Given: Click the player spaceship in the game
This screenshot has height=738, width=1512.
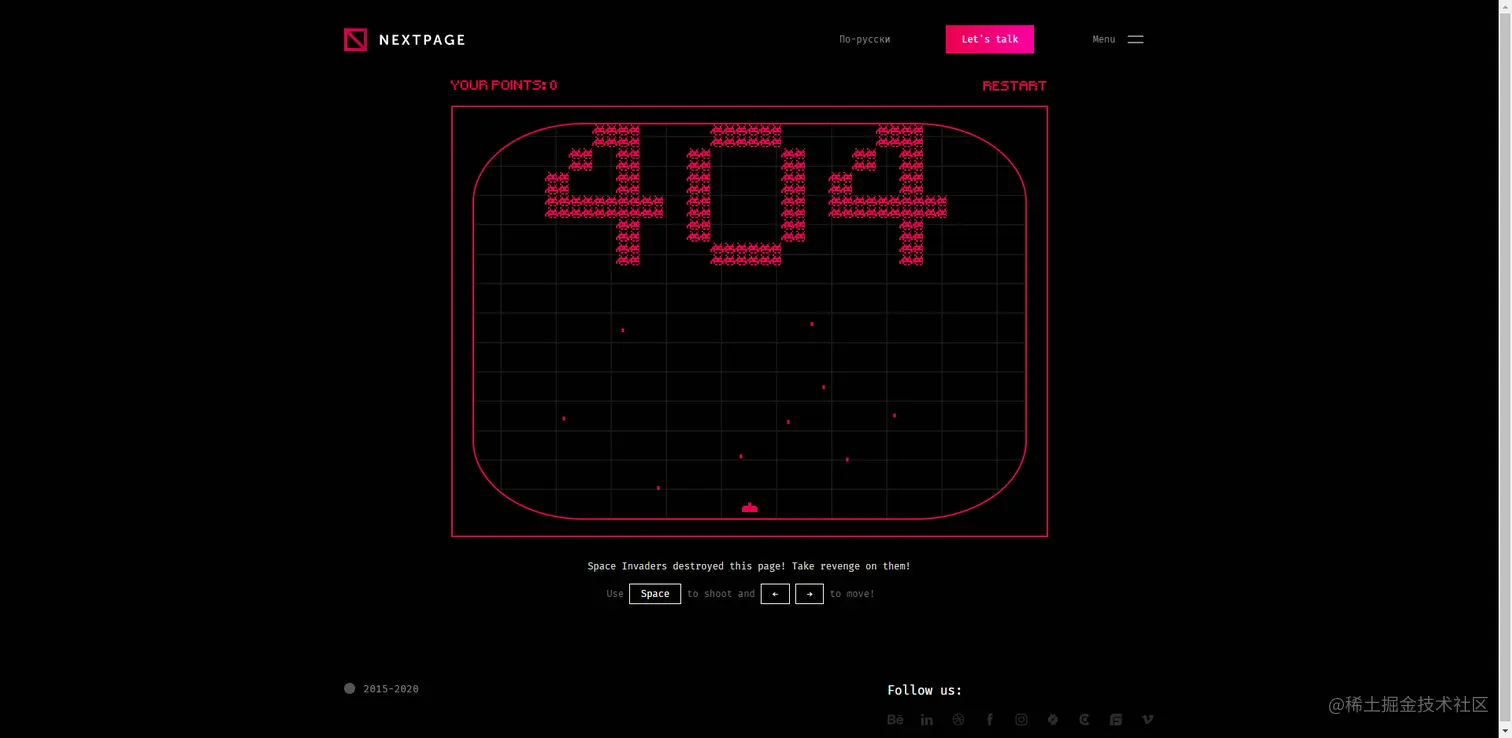Looking at the screenshot, I should (749, 507).
